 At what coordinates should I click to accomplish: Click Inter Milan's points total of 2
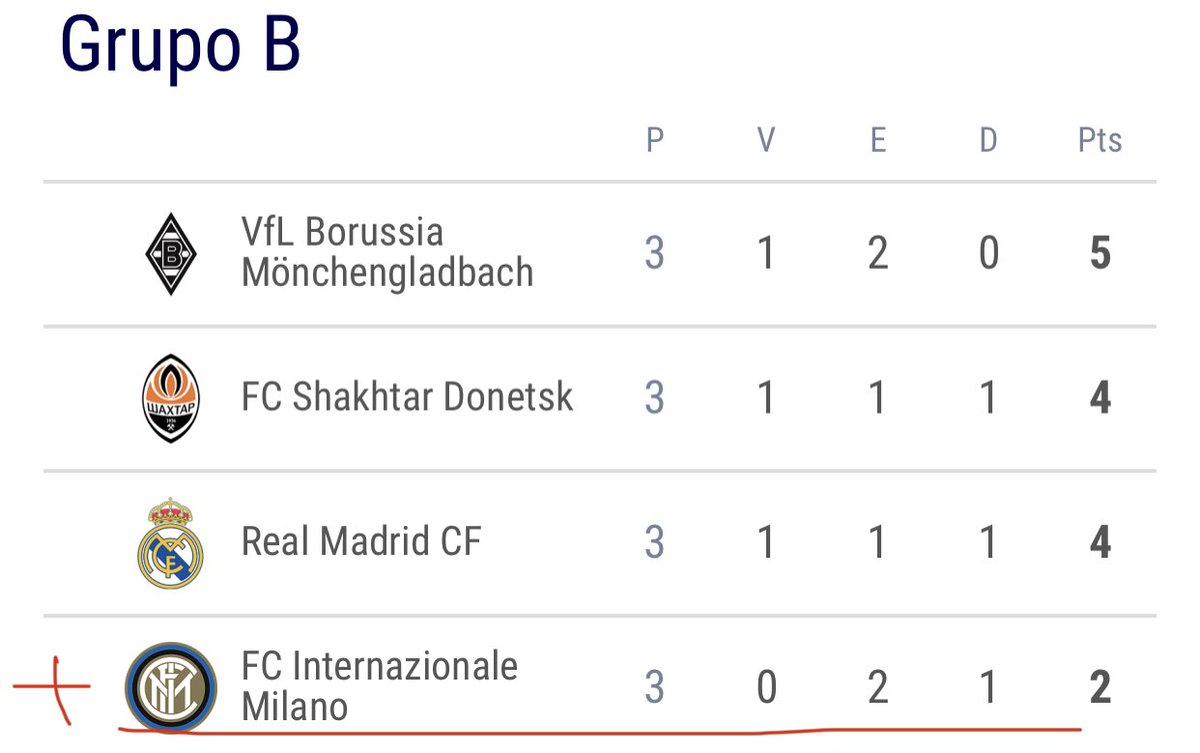click(x=1100, y=688)
